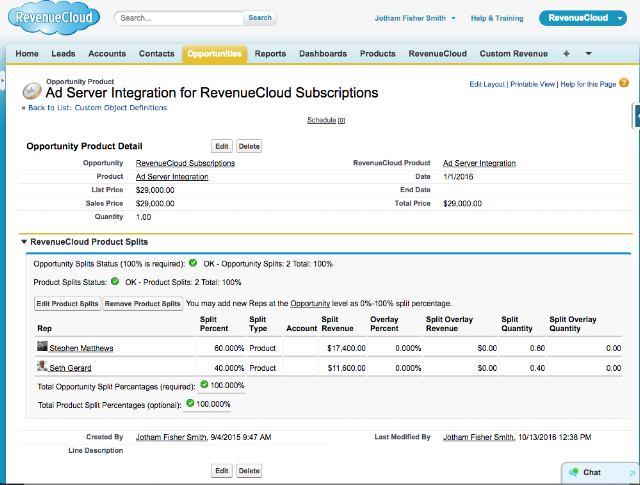
Task: Open Help for this Page link
Action: point(588,84)
